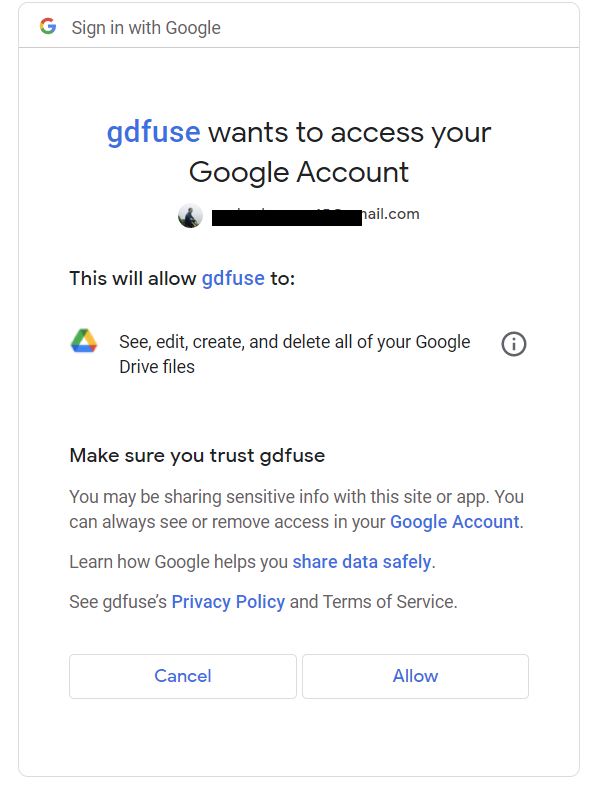The width and height of the screenshot is (602, 787).
Task: Click the 'You may be sharing sensitive info' paragraph
Action: click(x=297, y=509)
